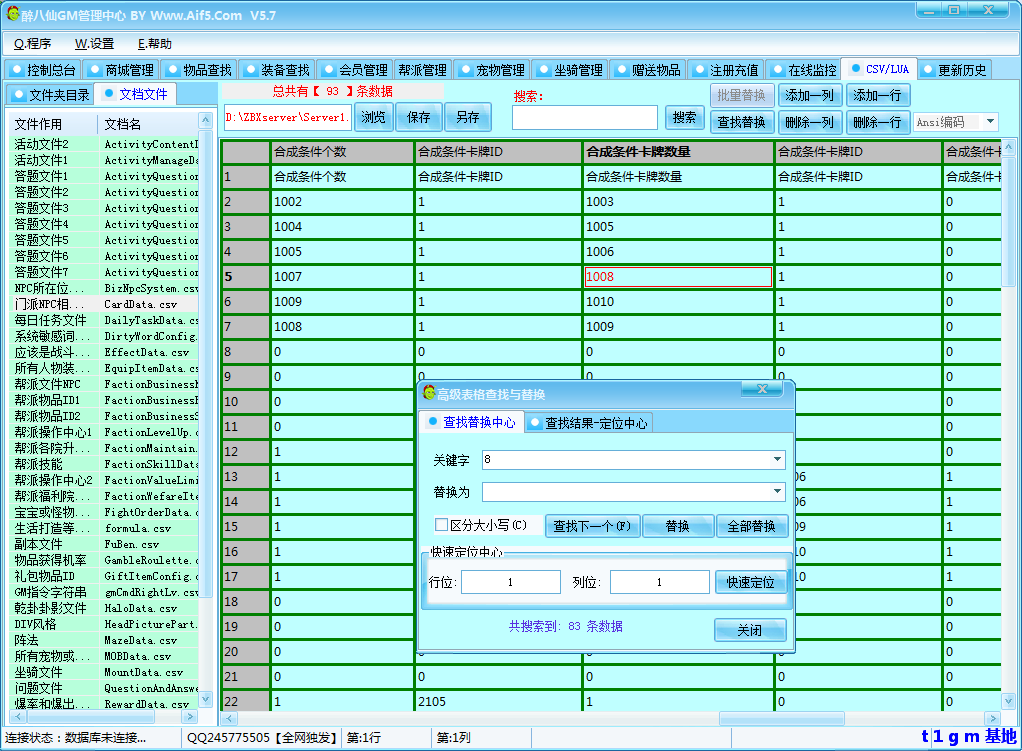
Task: Click the 基地 link in status bar
Action: click(x=1002, y=736)
